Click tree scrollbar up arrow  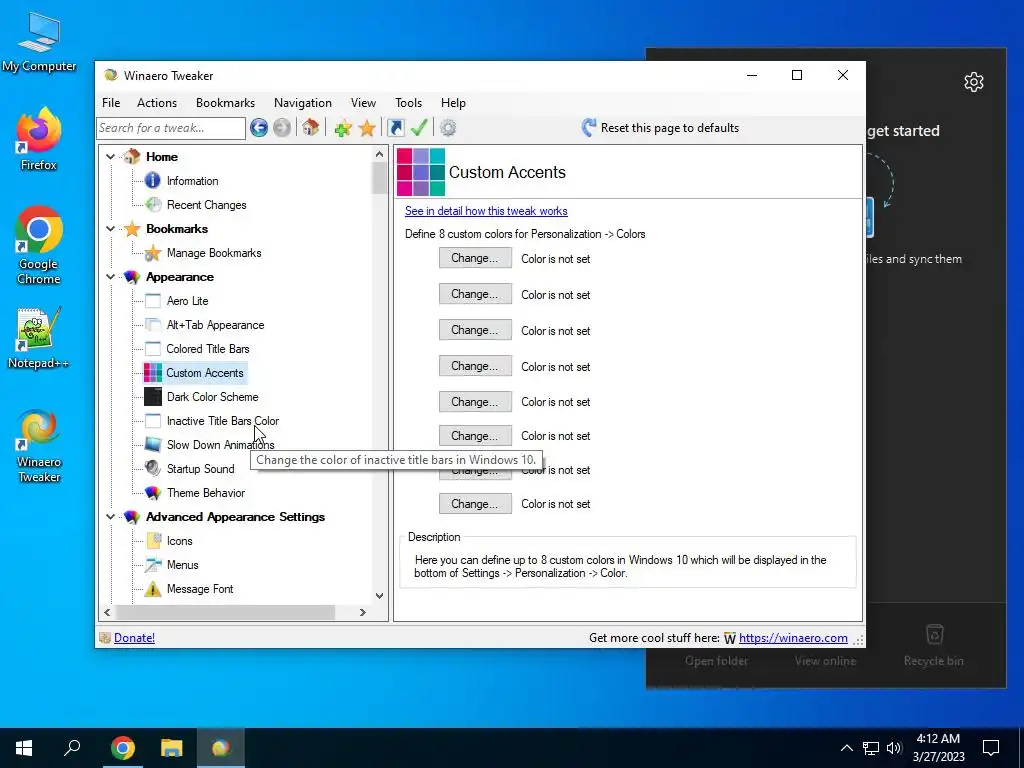click(379, 154)
